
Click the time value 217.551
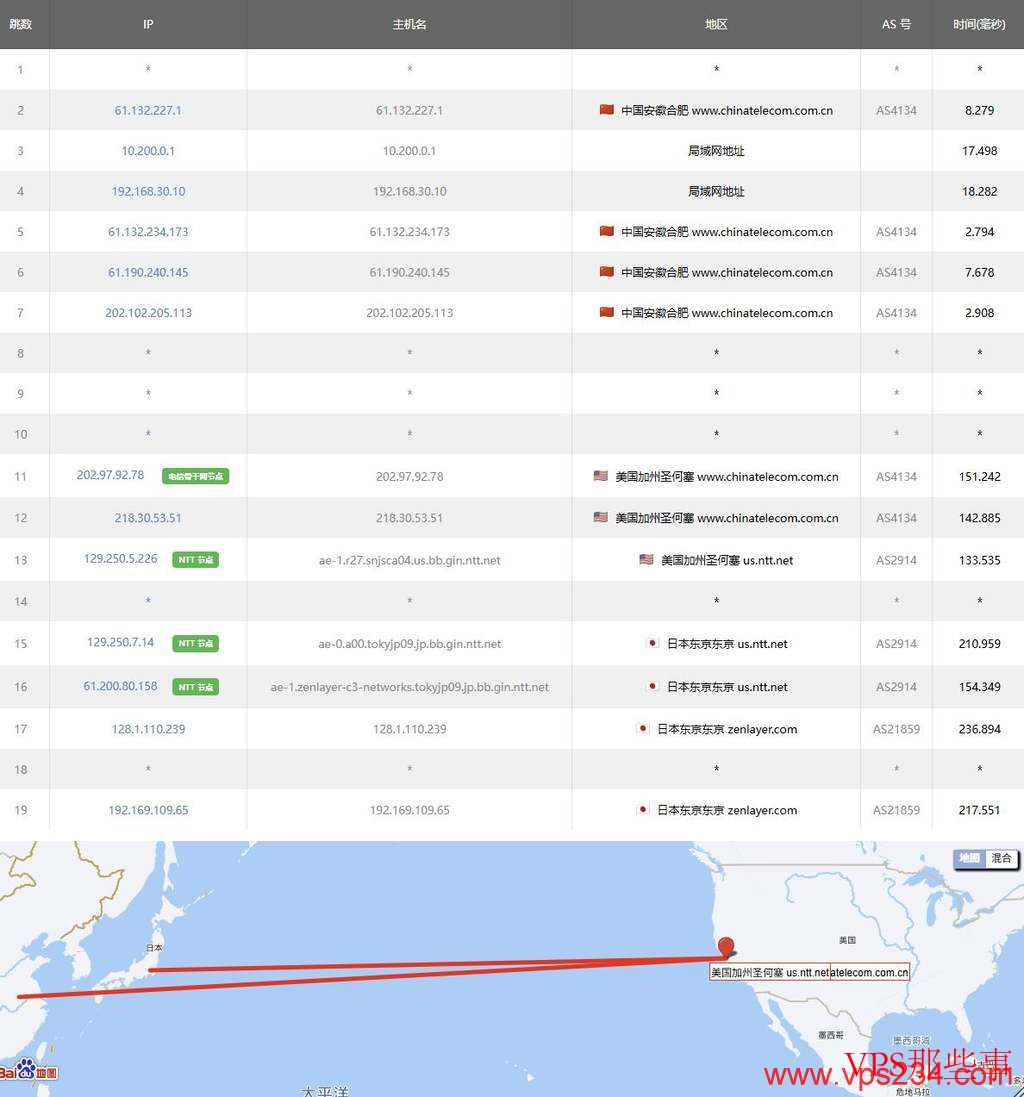click(979, 810)
